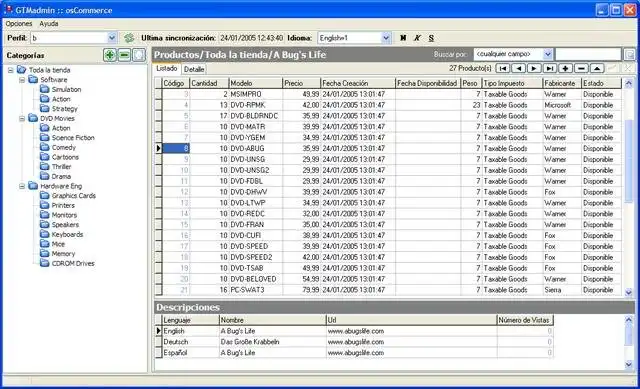The width and height of the screenshot is (640, 389).
Task: Click the Das Große Krabbeln name cell
Action: (272, 342)
